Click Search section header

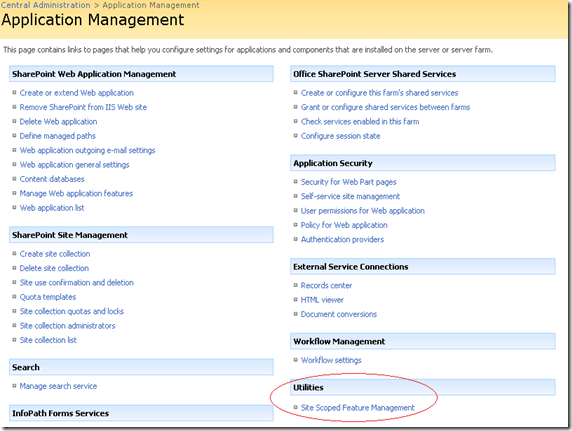(x=141, y=367)
